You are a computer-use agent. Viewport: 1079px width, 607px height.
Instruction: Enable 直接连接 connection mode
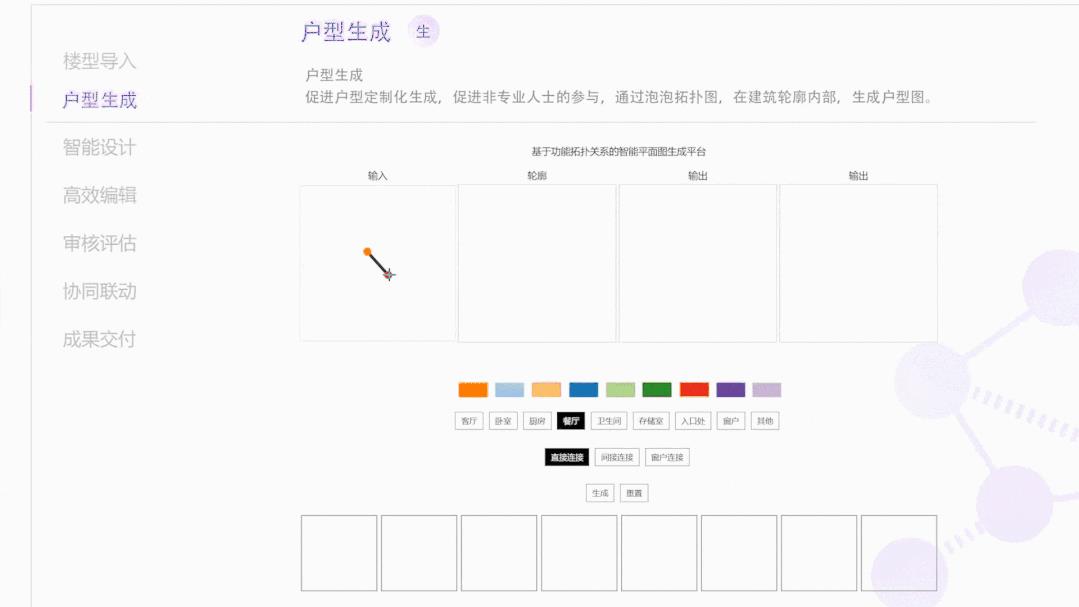click(x=567, y=457)
